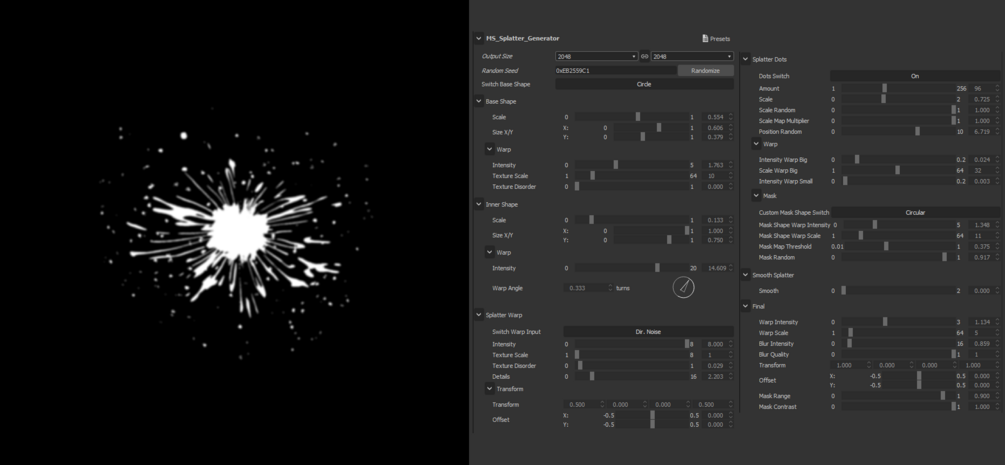1005x465 pixels.
Task: Adjust the Mask Range slider
Action: pyautogui.click(x=897, y=396)
